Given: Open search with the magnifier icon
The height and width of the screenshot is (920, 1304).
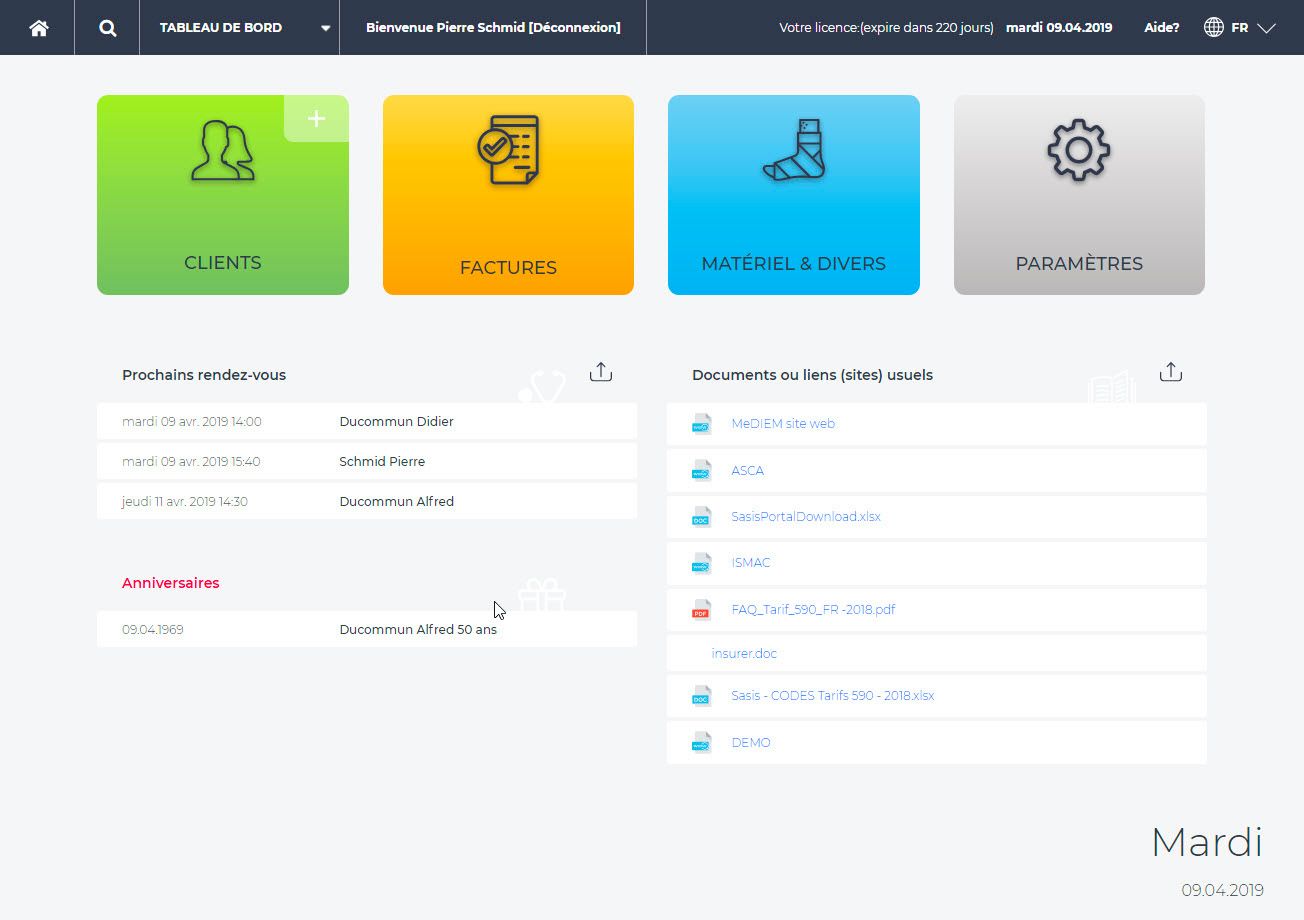Looking at the screenshot, I should [x=107, y=28].
